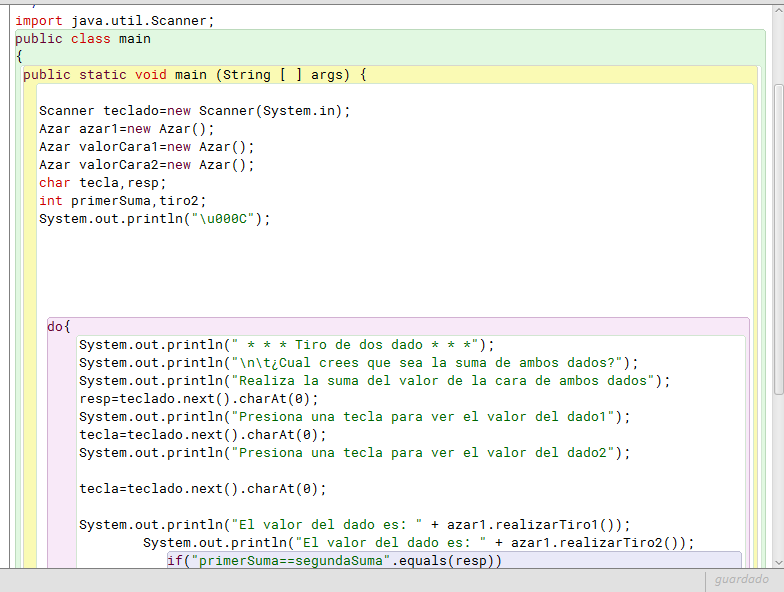Click the if primerSuma==segundaSuma statement
The width and height of the screenshot is (784, 592).
[335, 561]
